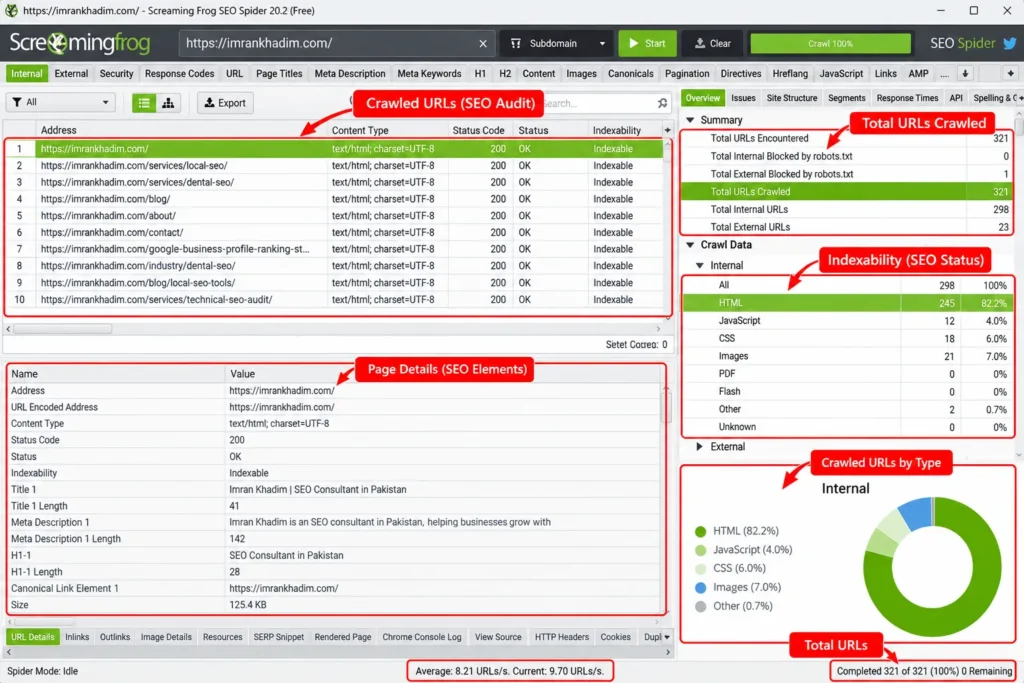The height and width of the screenshot is (683, 1024).
Task: Switch to the Meta Description tab
Action: pos(350,74)
